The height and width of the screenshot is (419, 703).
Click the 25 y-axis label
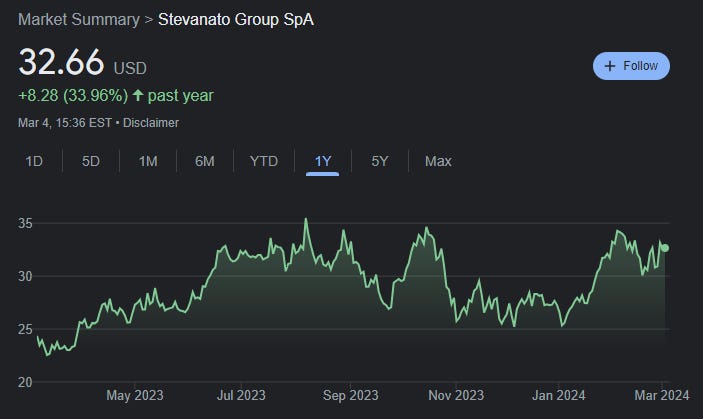pyautogui.click(x=25, y=329)
